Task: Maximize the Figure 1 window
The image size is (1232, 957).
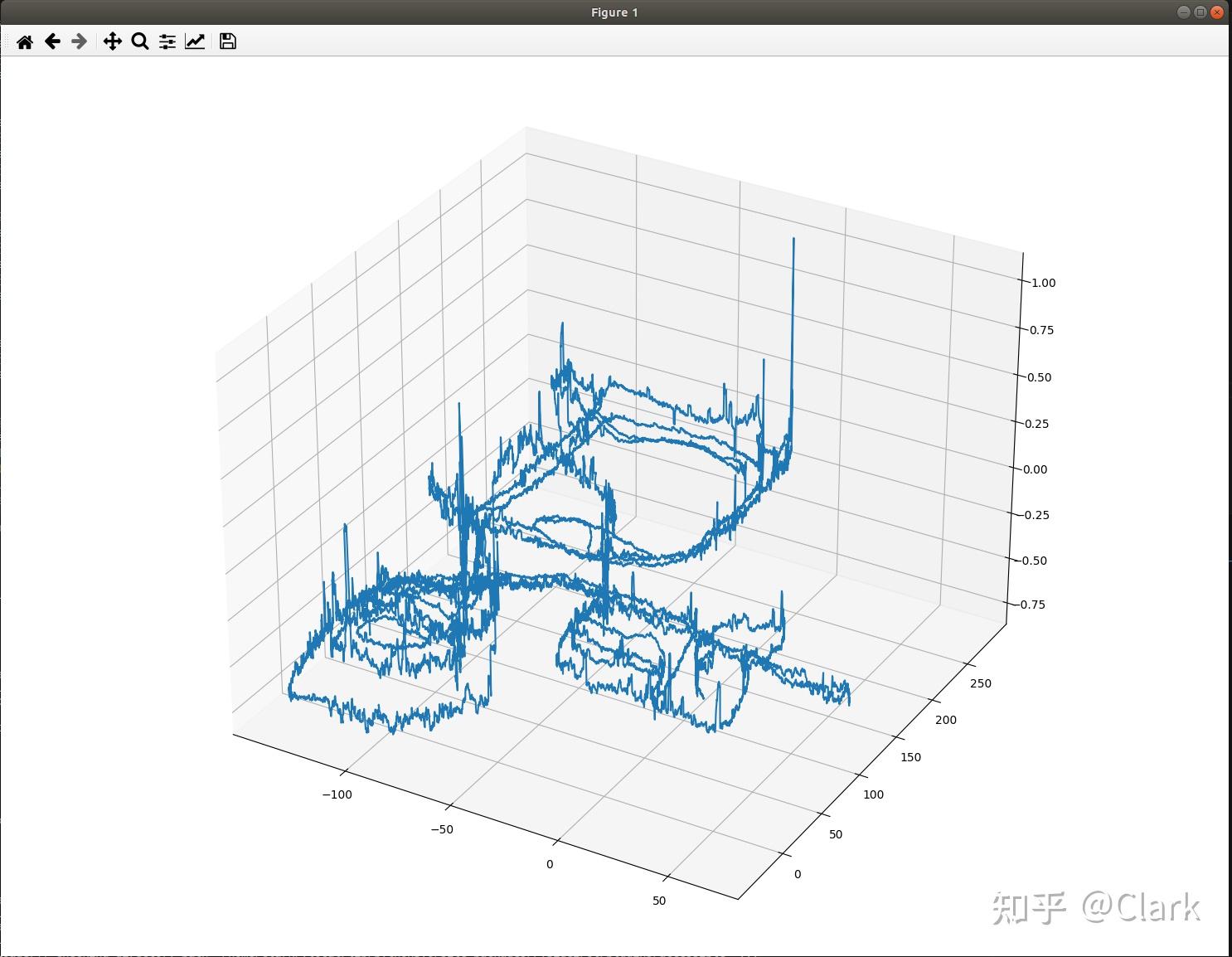Action: (x=1200, y=12)
